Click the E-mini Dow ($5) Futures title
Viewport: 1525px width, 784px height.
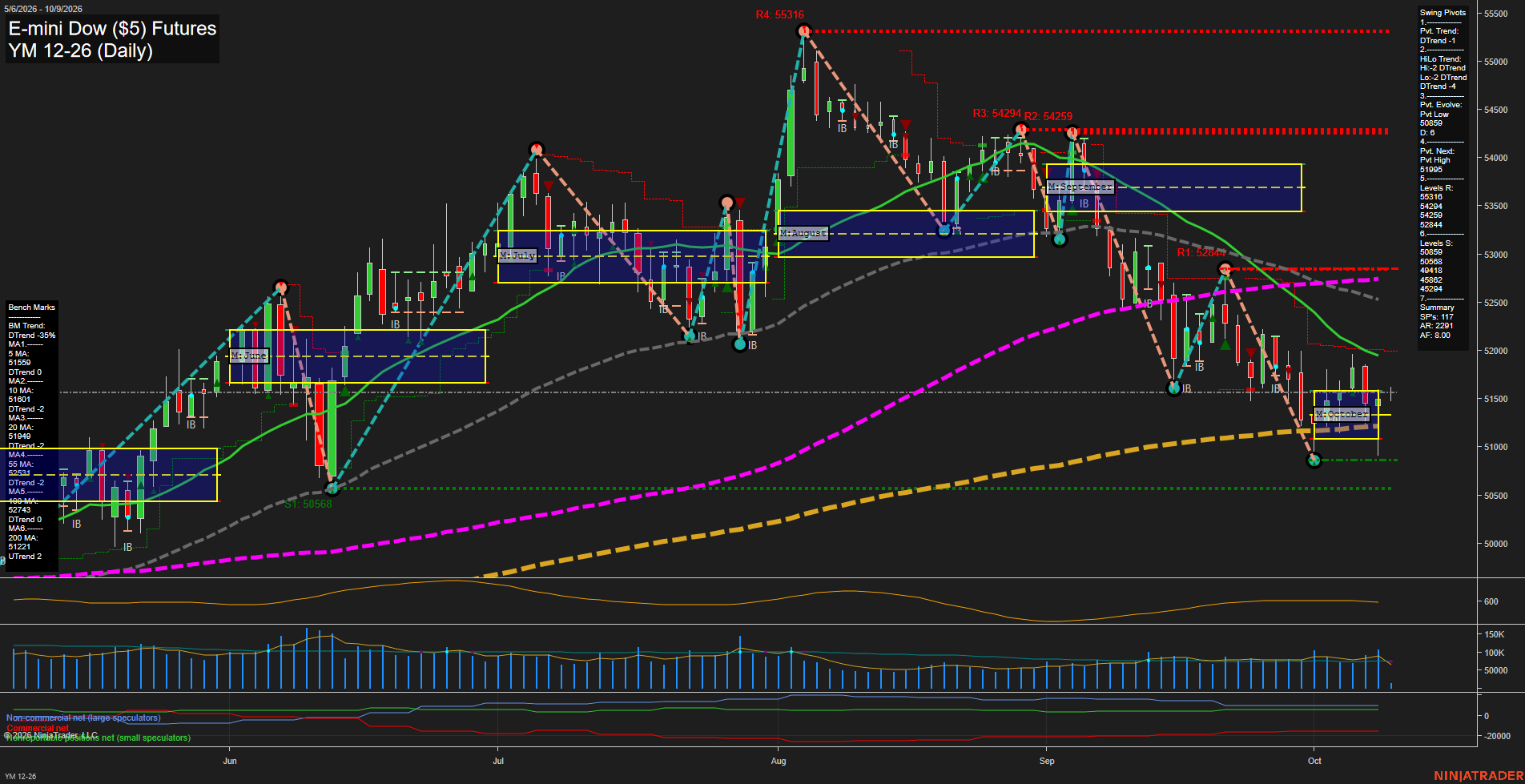coord(112,29)
